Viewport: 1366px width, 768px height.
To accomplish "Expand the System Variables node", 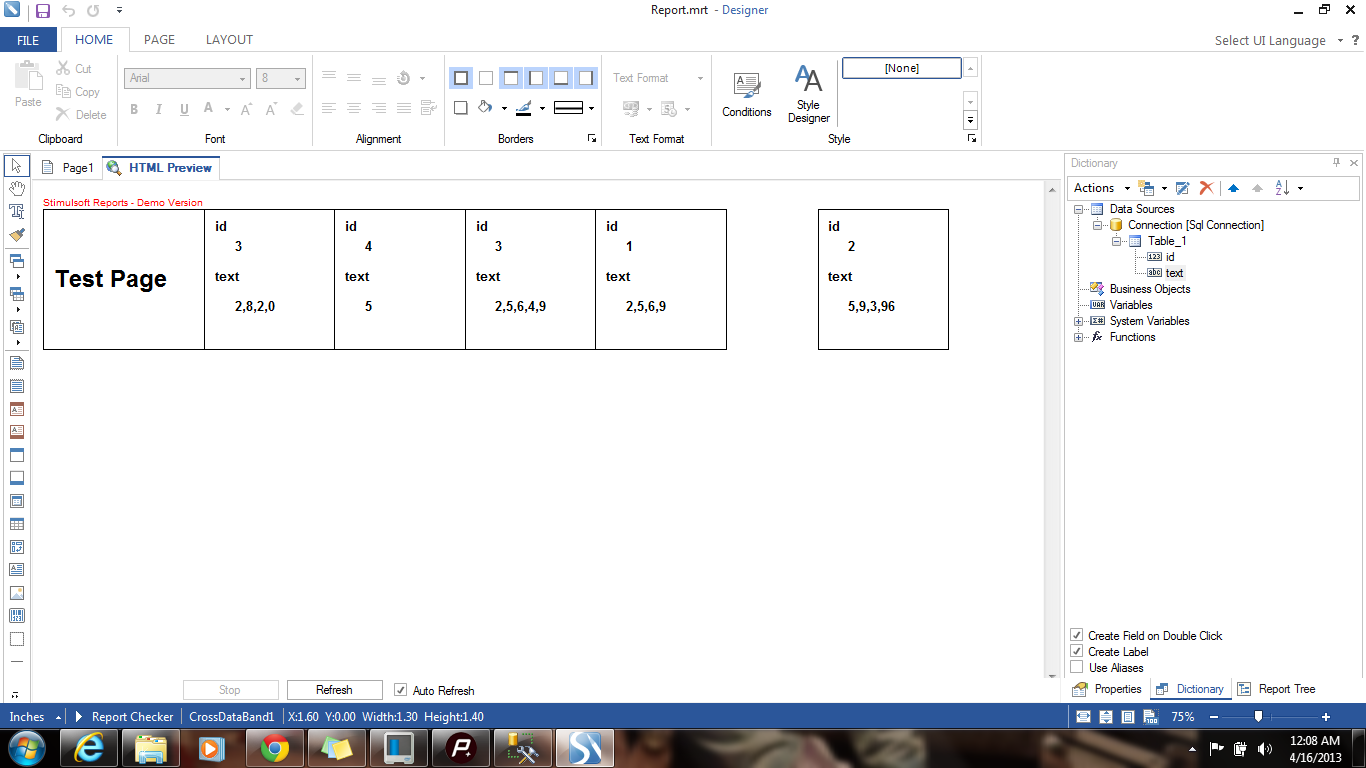I will click(x=1079, y=321).
